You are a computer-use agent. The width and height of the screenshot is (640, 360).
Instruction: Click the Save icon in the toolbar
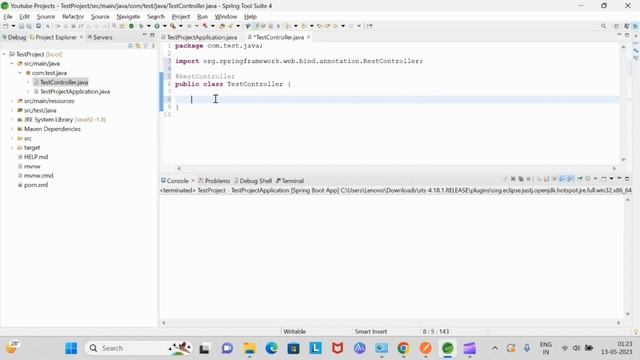tap(22, 26)
